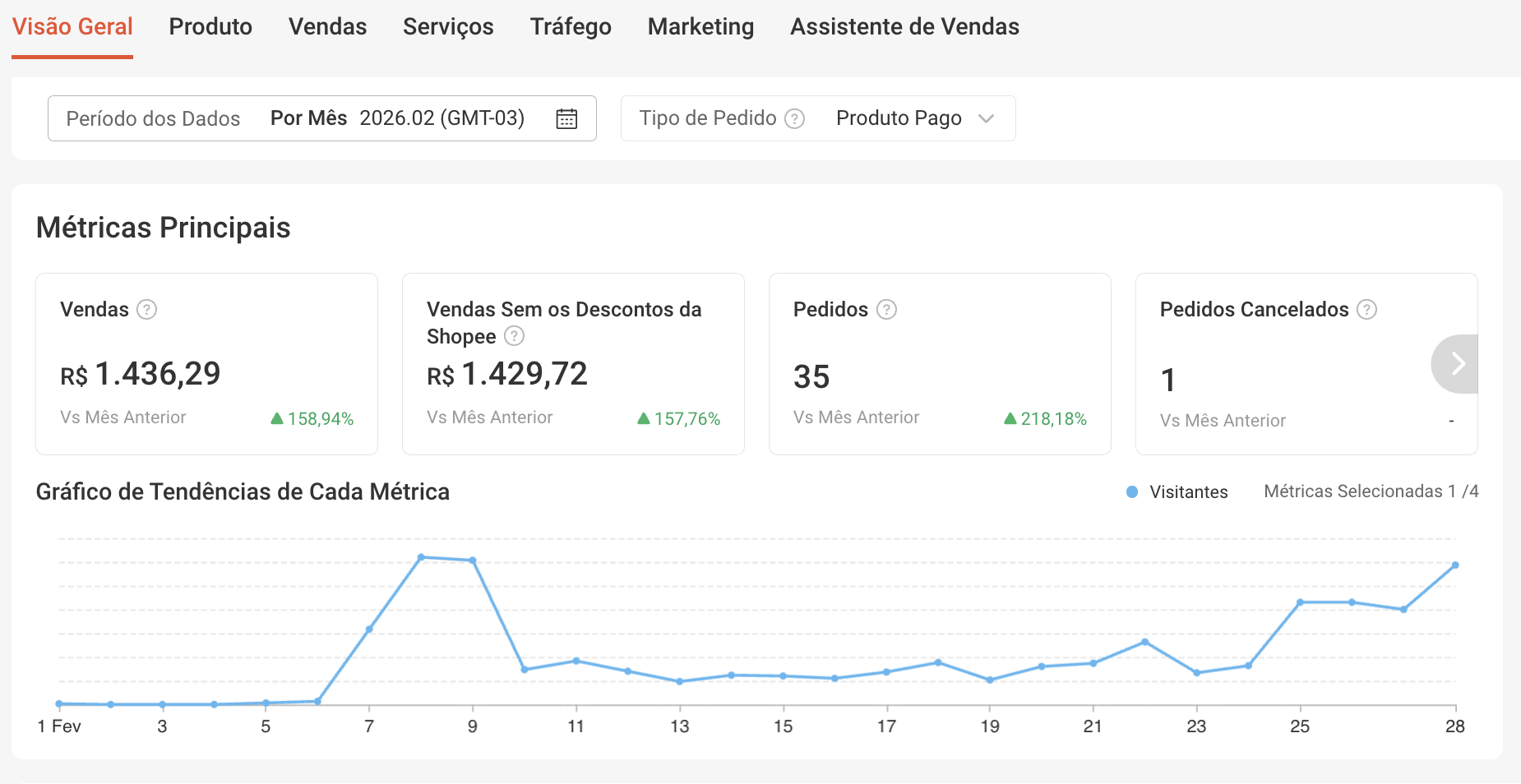
Task: Click next arrow to show more metrics
Action: coord(1457,363)
